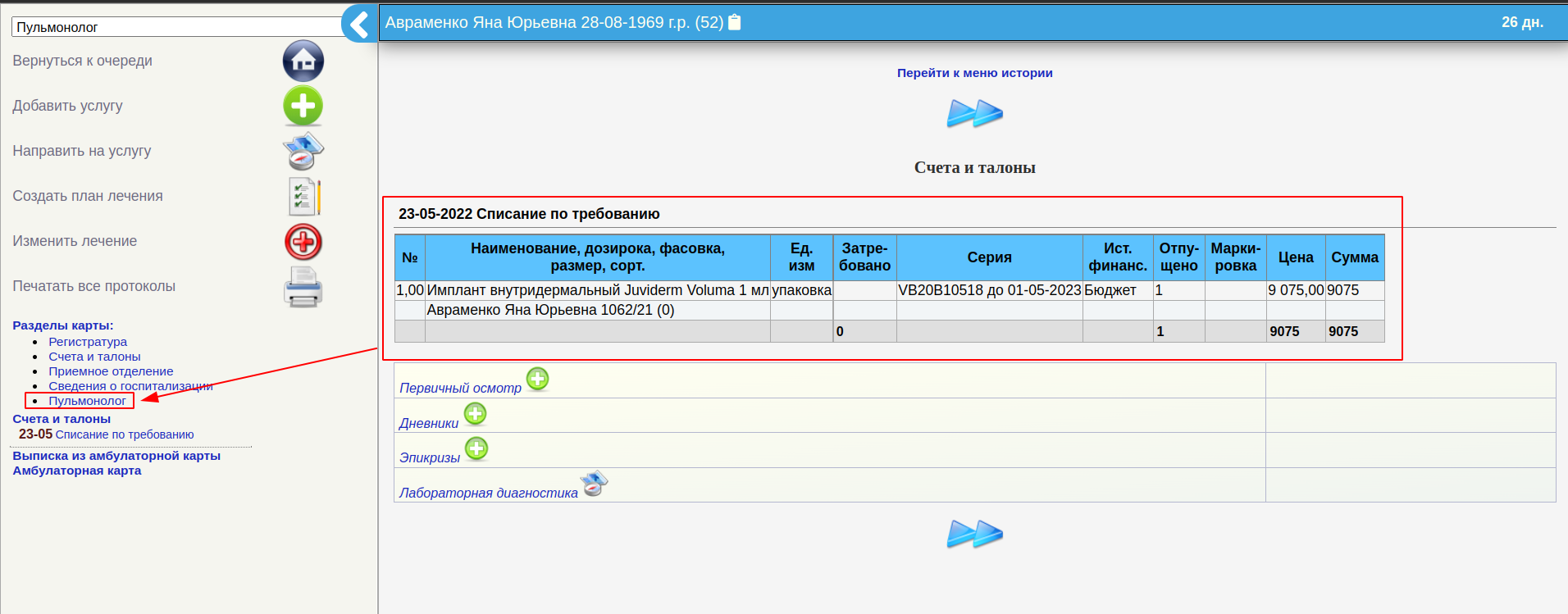Click the red cross Change treatment icon

point(303,242)
